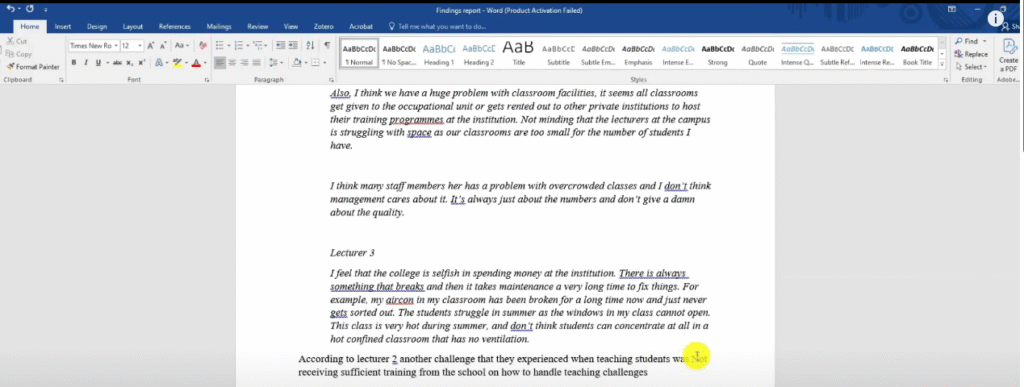This screenshot has height=387, width=1024.
Task: Apply paragraph shading paint bucket
Action: [296, 63]
